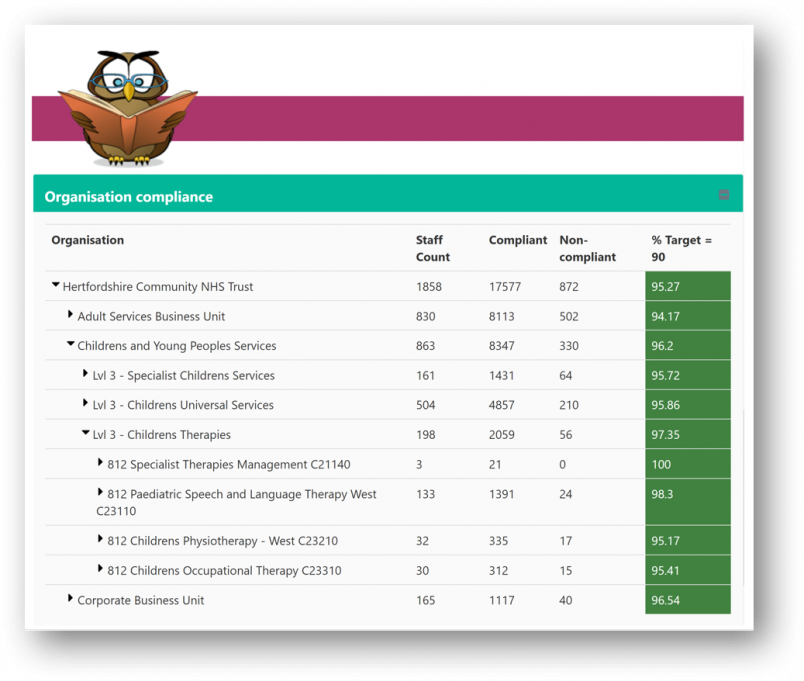The height and width of the screenshot is (681, 804).
Task: Click staff count 504
Action: [x=426, y=405]
